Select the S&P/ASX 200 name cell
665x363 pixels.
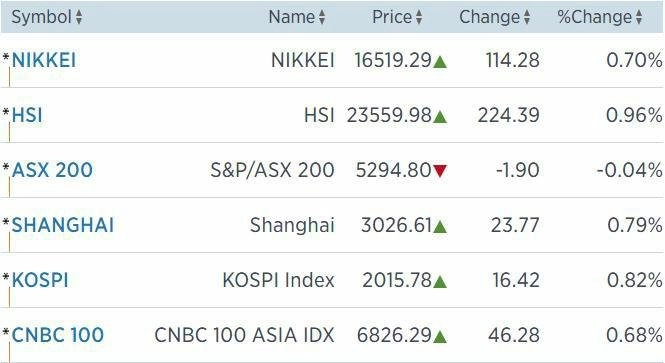click(x=272, y=170)
